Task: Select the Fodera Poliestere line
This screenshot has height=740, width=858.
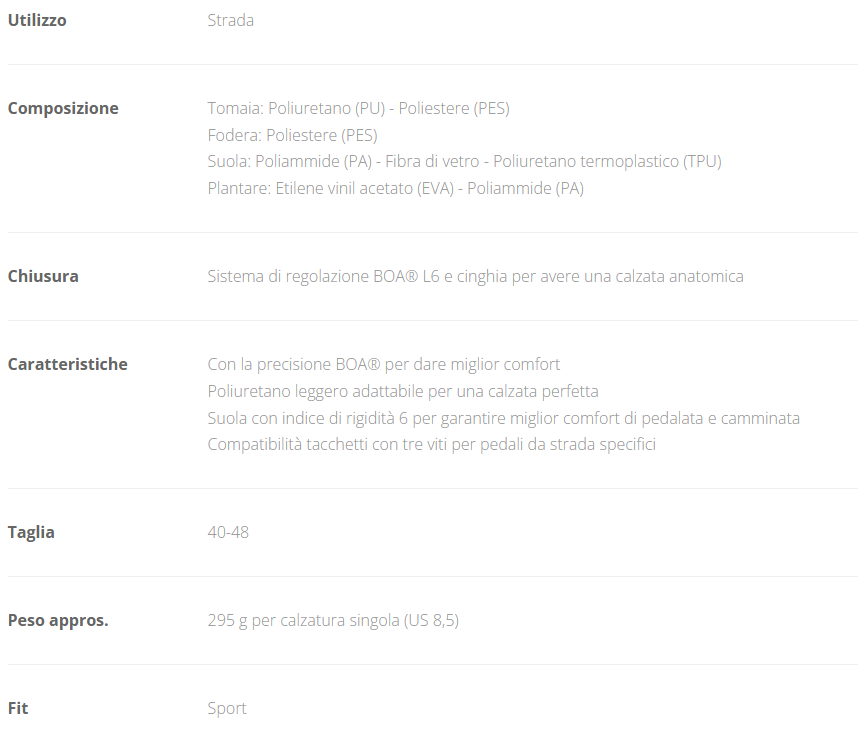Action: pos(292,135)
